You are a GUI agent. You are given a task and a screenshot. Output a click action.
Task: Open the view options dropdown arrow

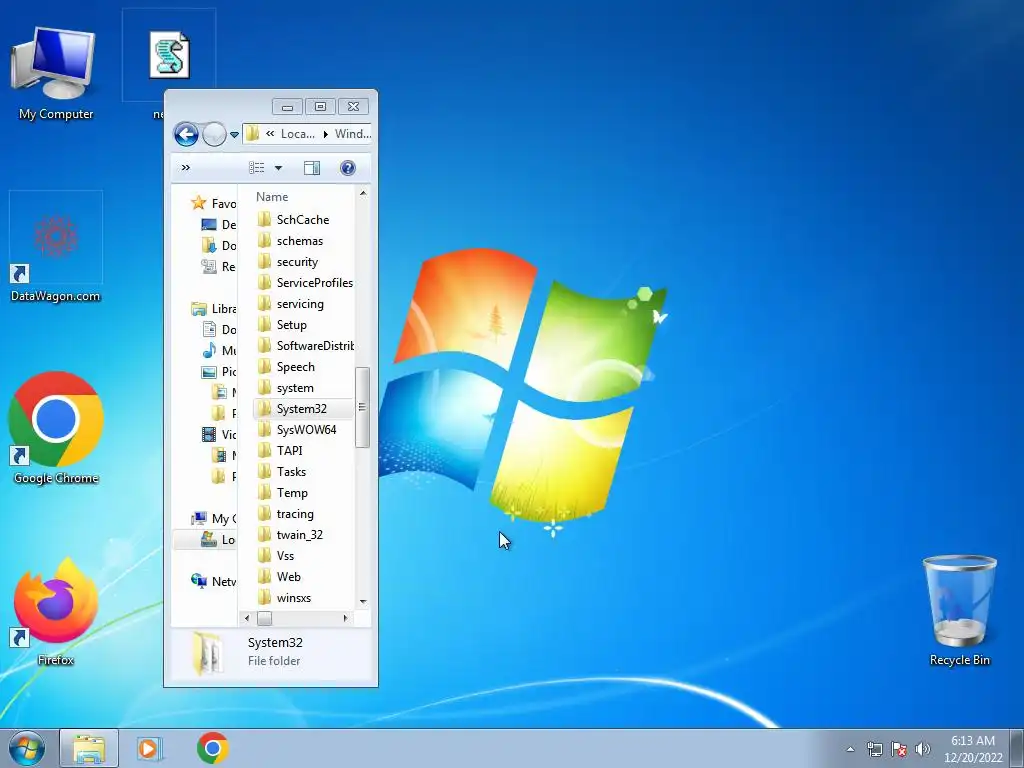click(278, 168)
